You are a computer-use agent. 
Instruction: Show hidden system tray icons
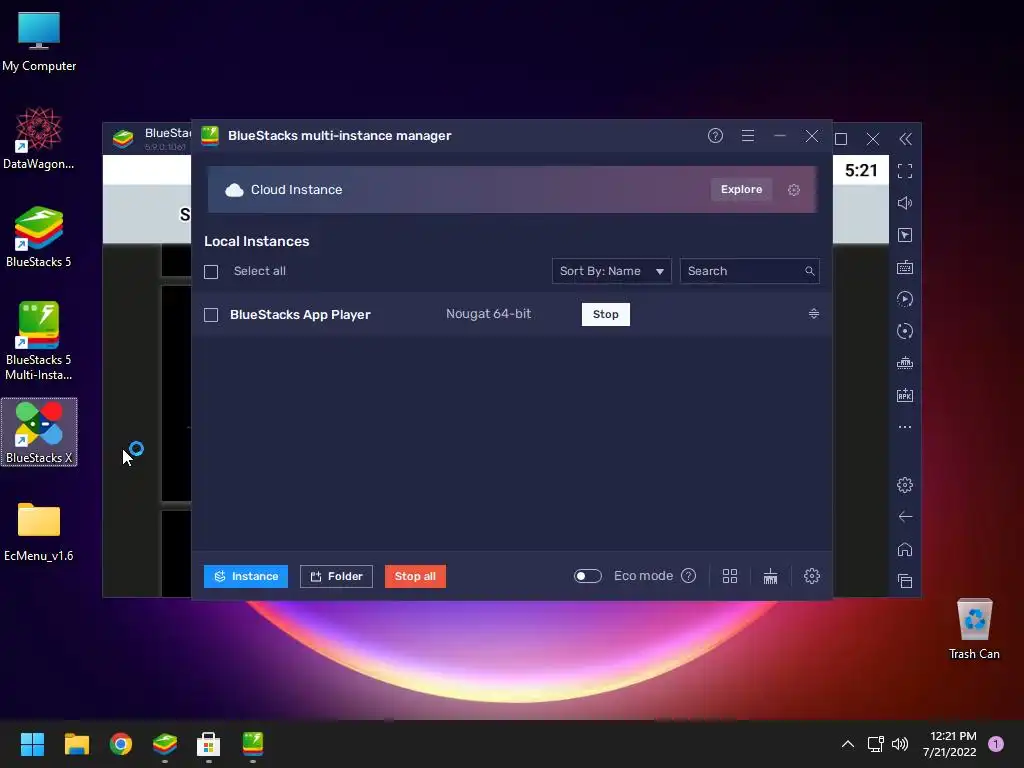pyautogui.click(x=848, y=744)
